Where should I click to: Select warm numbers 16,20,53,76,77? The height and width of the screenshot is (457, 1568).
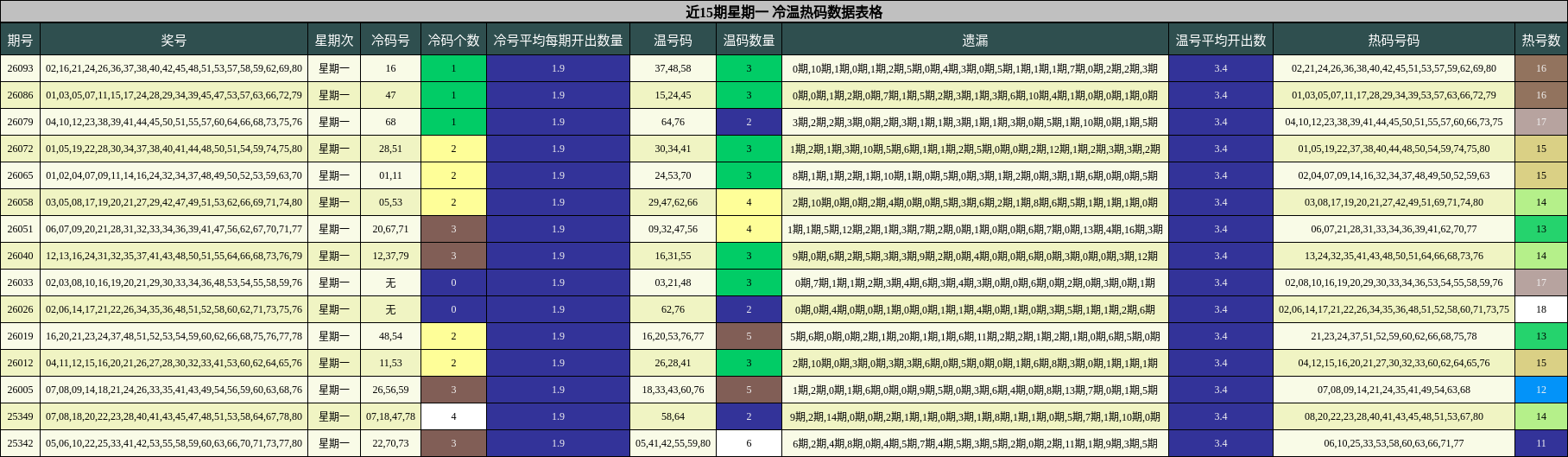point(673,336)
